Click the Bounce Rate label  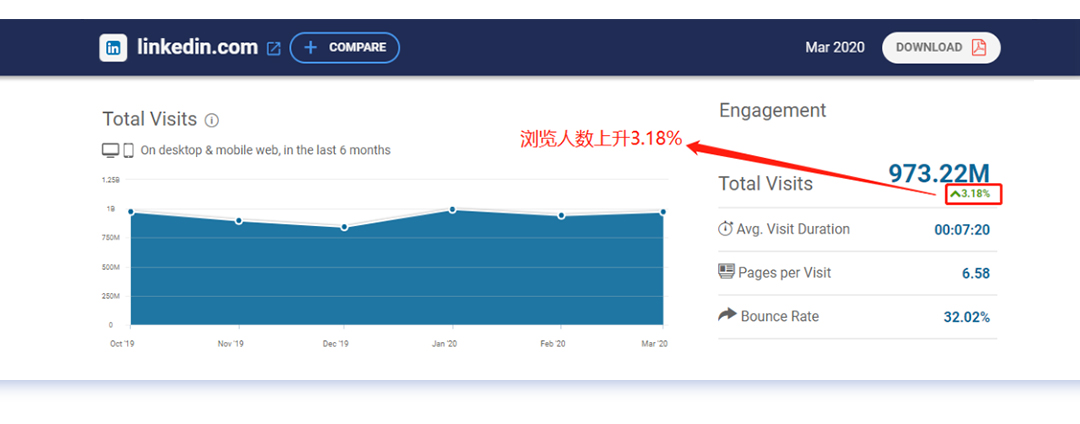tap(780, 317)
